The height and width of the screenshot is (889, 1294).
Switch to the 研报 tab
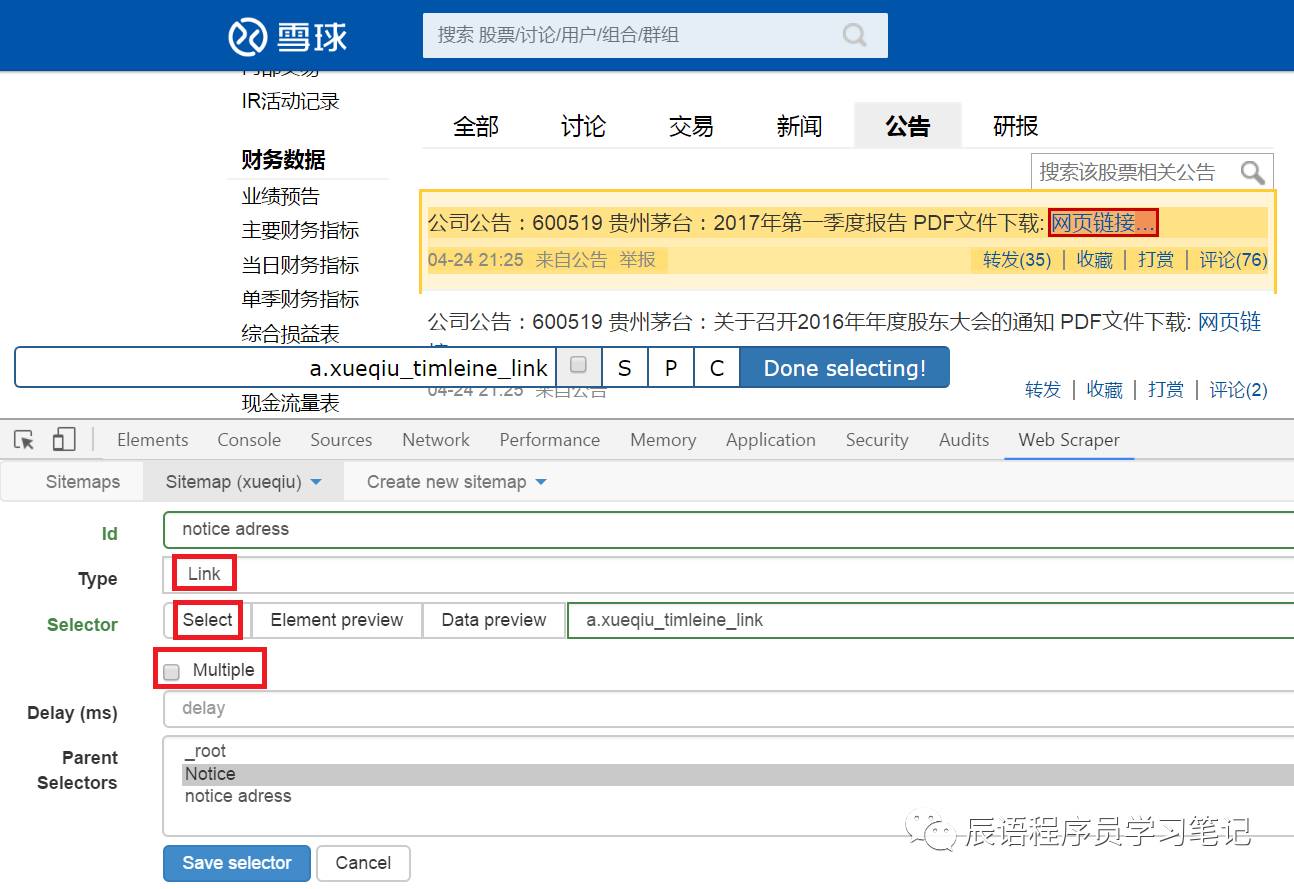tap(1016, 126)
